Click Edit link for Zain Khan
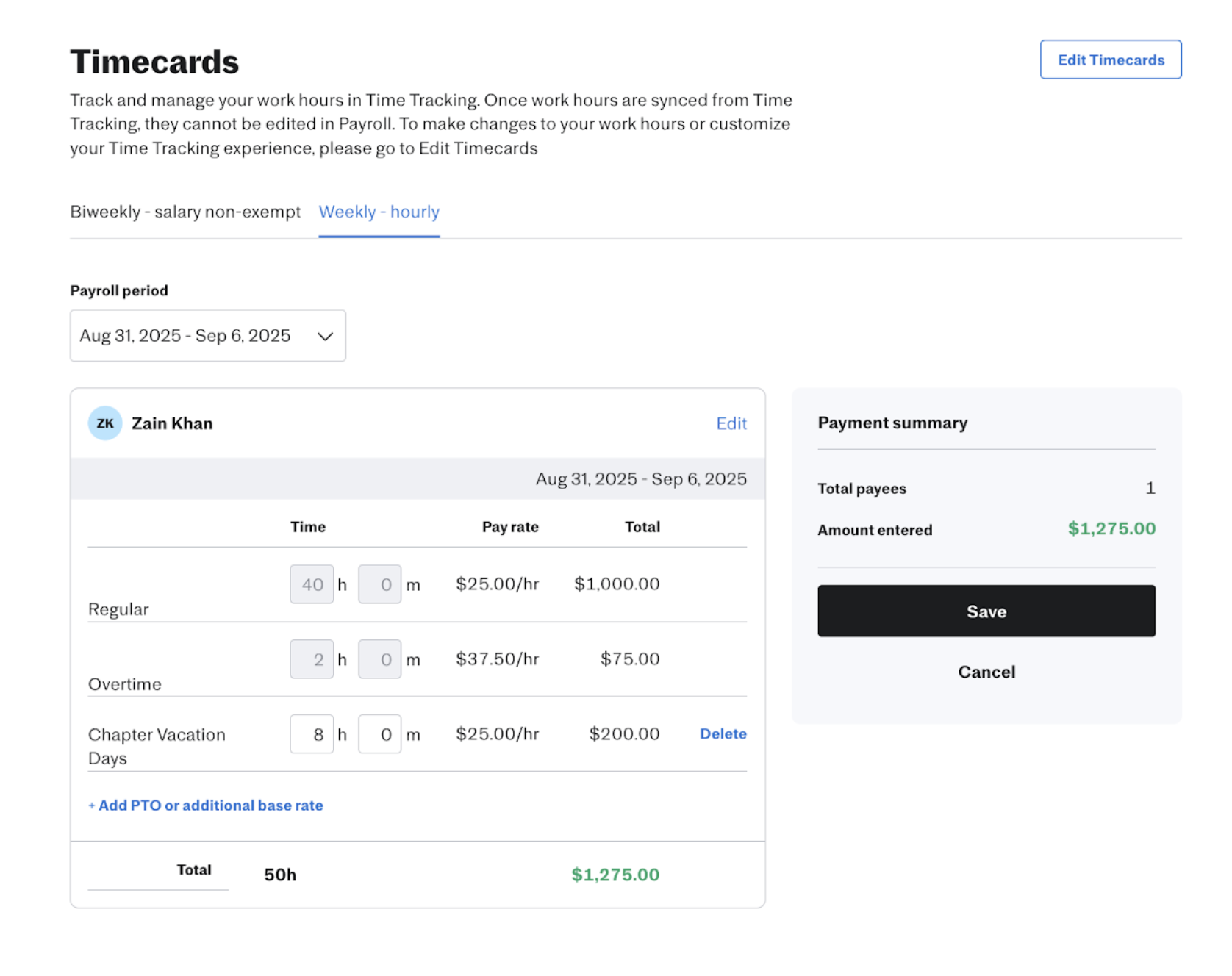 pyautogui.click(x=731, y=423)
